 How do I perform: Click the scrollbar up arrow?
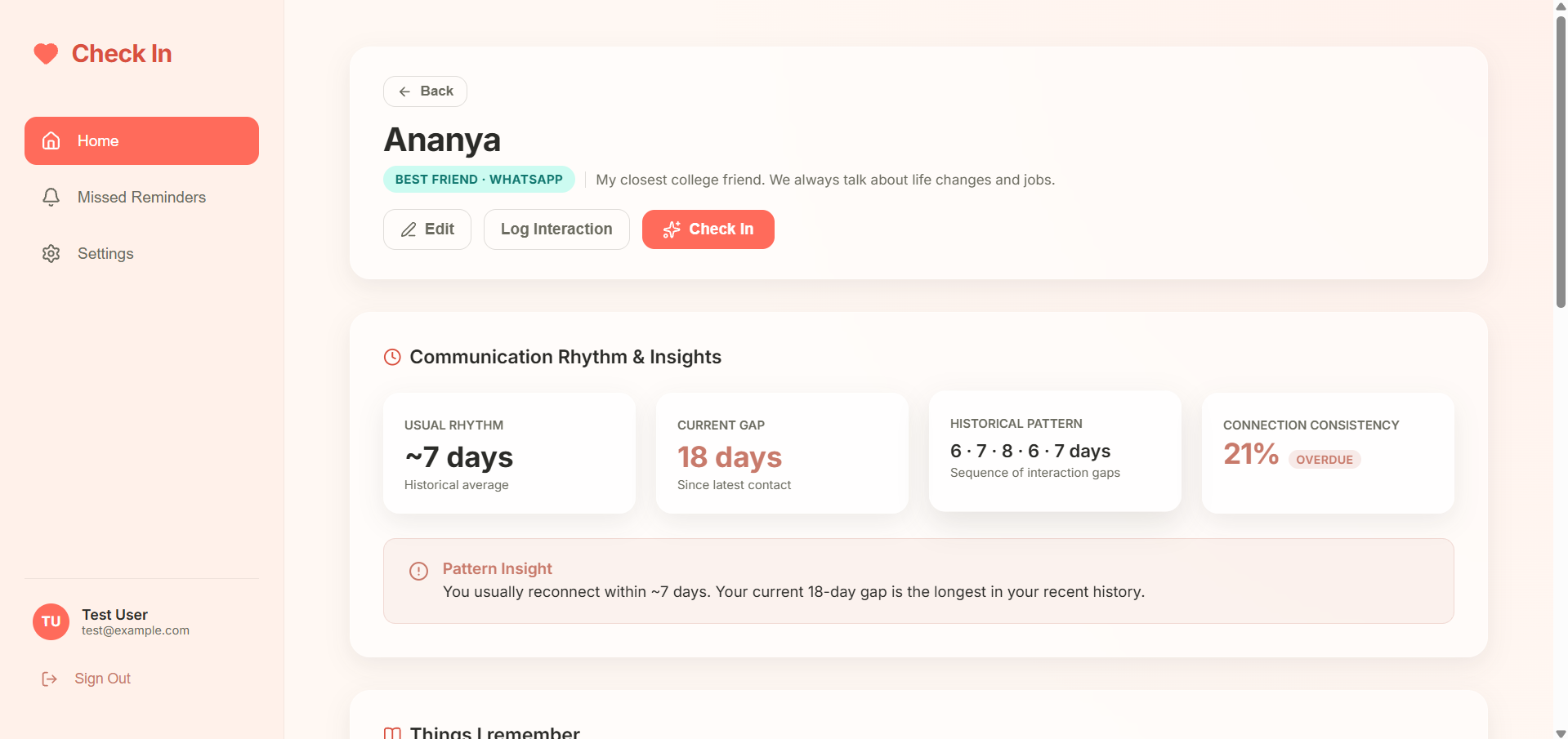[x=1561, y=7]
